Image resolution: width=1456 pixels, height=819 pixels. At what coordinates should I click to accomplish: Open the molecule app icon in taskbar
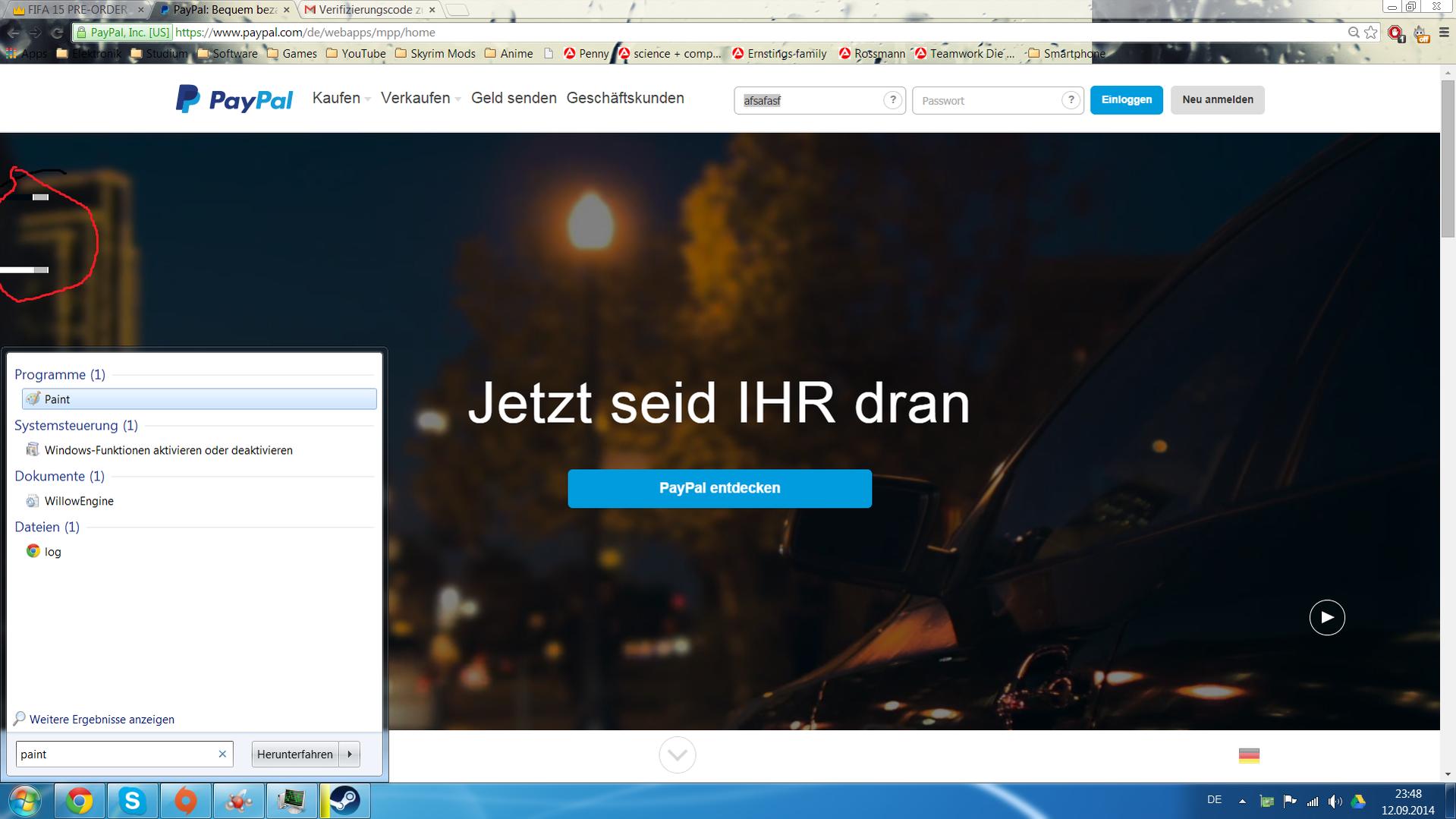pyautogui.click(x=238, y=801)
